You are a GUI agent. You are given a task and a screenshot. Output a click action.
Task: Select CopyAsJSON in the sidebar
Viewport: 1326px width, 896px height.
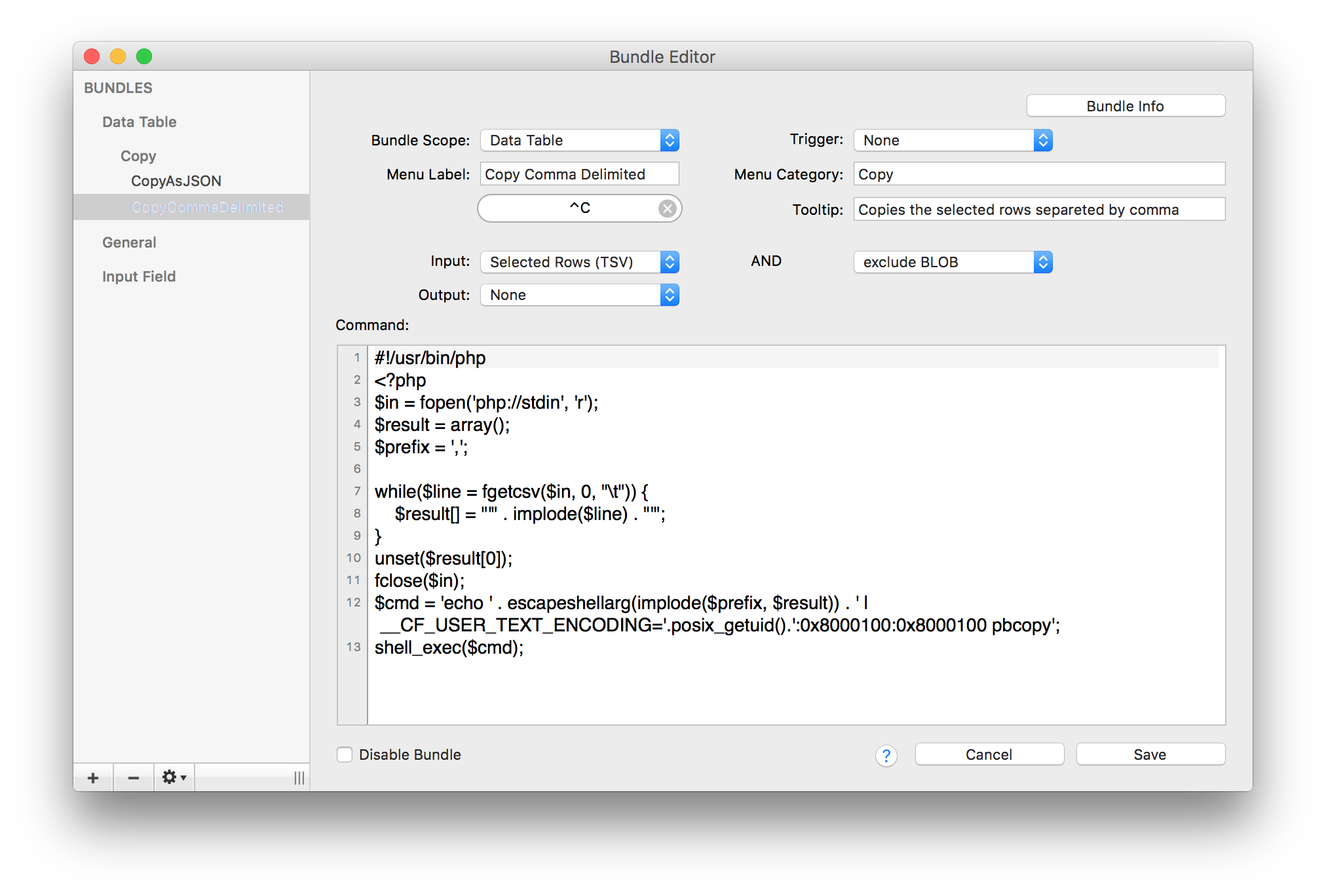[176, 181]
